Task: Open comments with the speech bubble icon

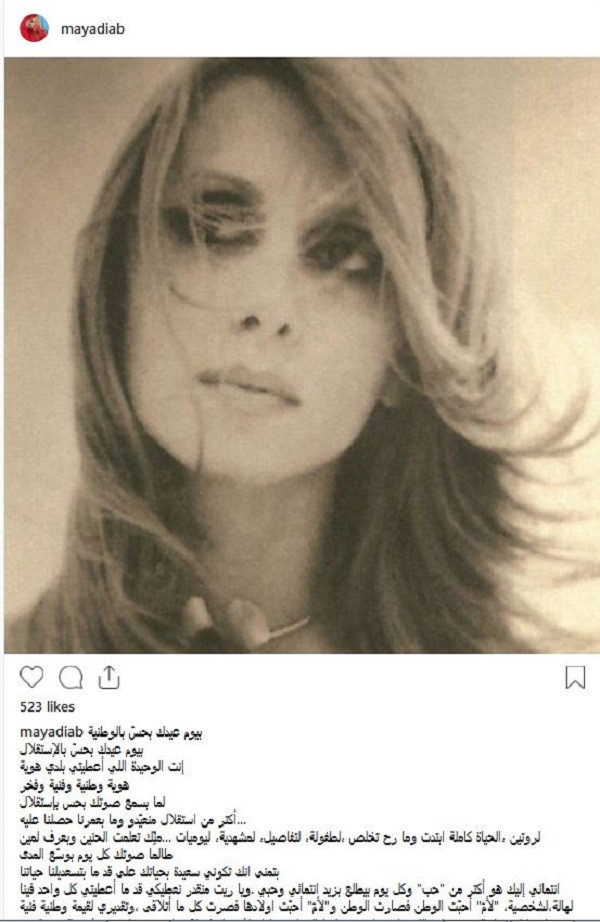Action: [71, 677]
